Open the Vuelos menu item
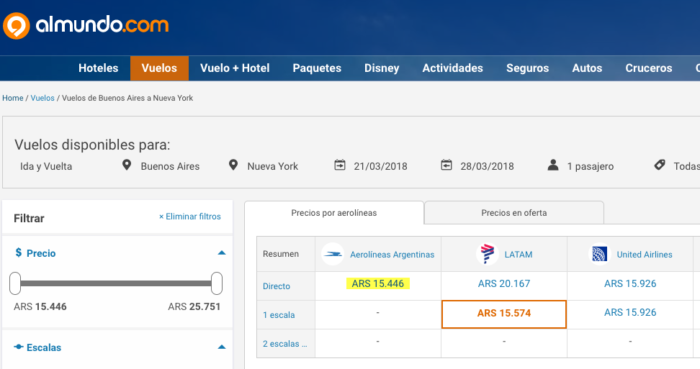The height and width of the screenshot is (369, 700). (x=159, y=68)
